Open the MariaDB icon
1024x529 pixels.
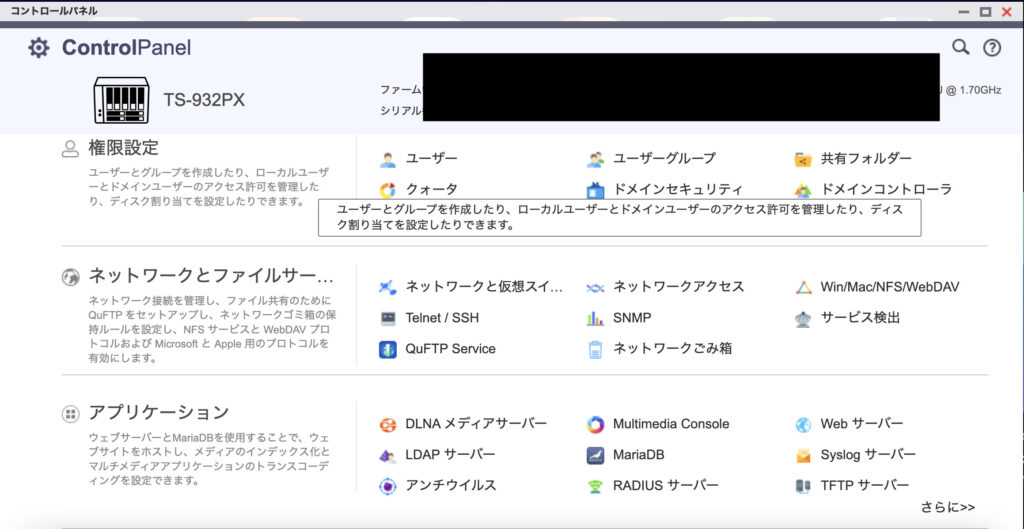click(595, 455)
